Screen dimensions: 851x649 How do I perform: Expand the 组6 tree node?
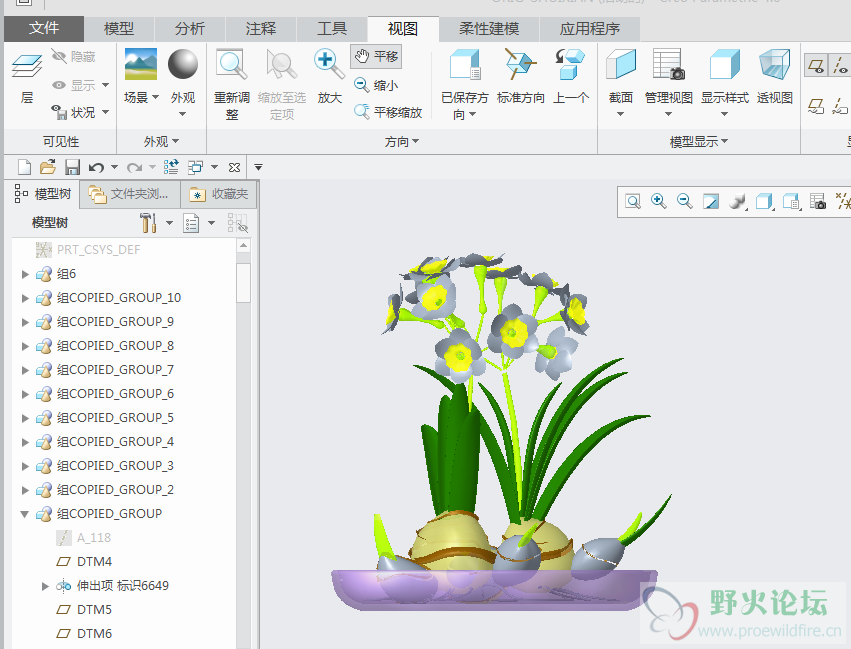pyautogui.click(x=25, y=274)
